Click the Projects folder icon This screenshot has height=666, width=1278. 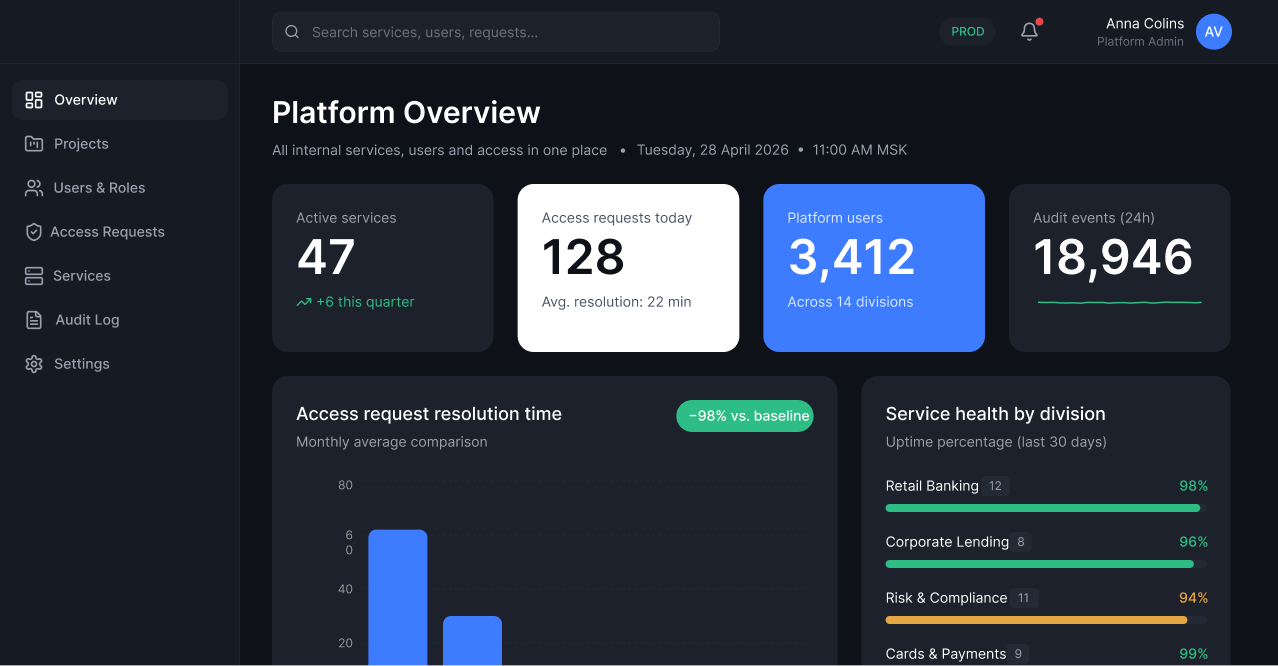[x=34, y=144]
